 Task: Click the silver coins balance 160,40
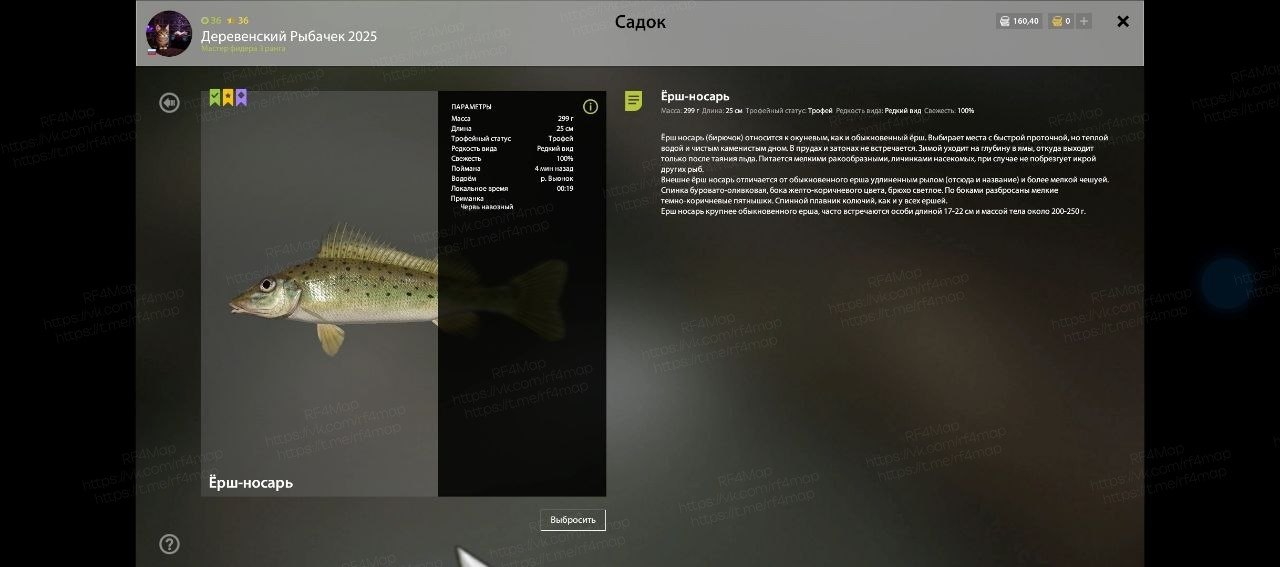(x=1019, y=21)
